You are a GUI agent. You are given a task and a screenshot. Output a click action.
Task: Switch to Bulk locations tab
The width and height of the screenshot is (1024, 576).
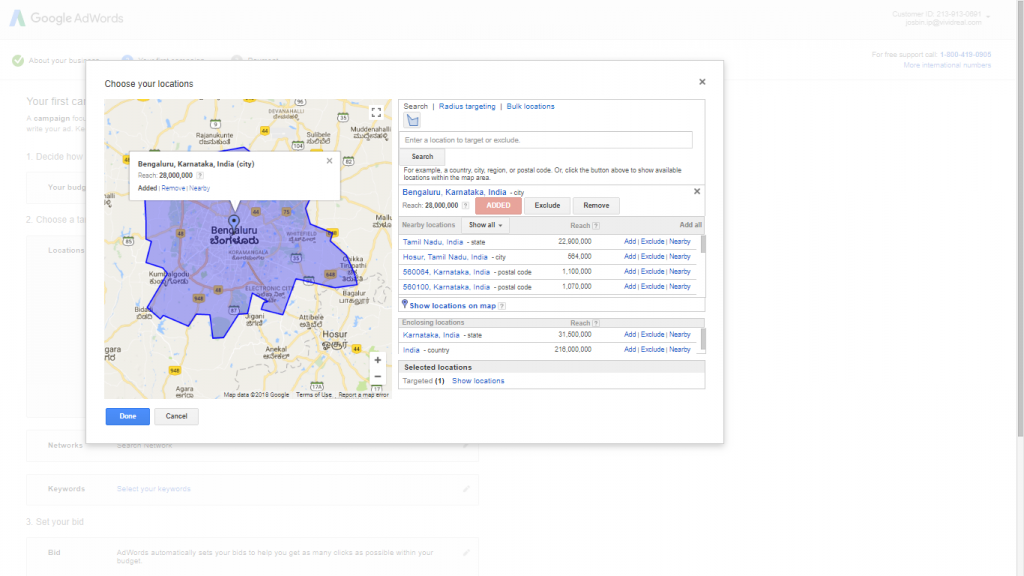point(530,106)
